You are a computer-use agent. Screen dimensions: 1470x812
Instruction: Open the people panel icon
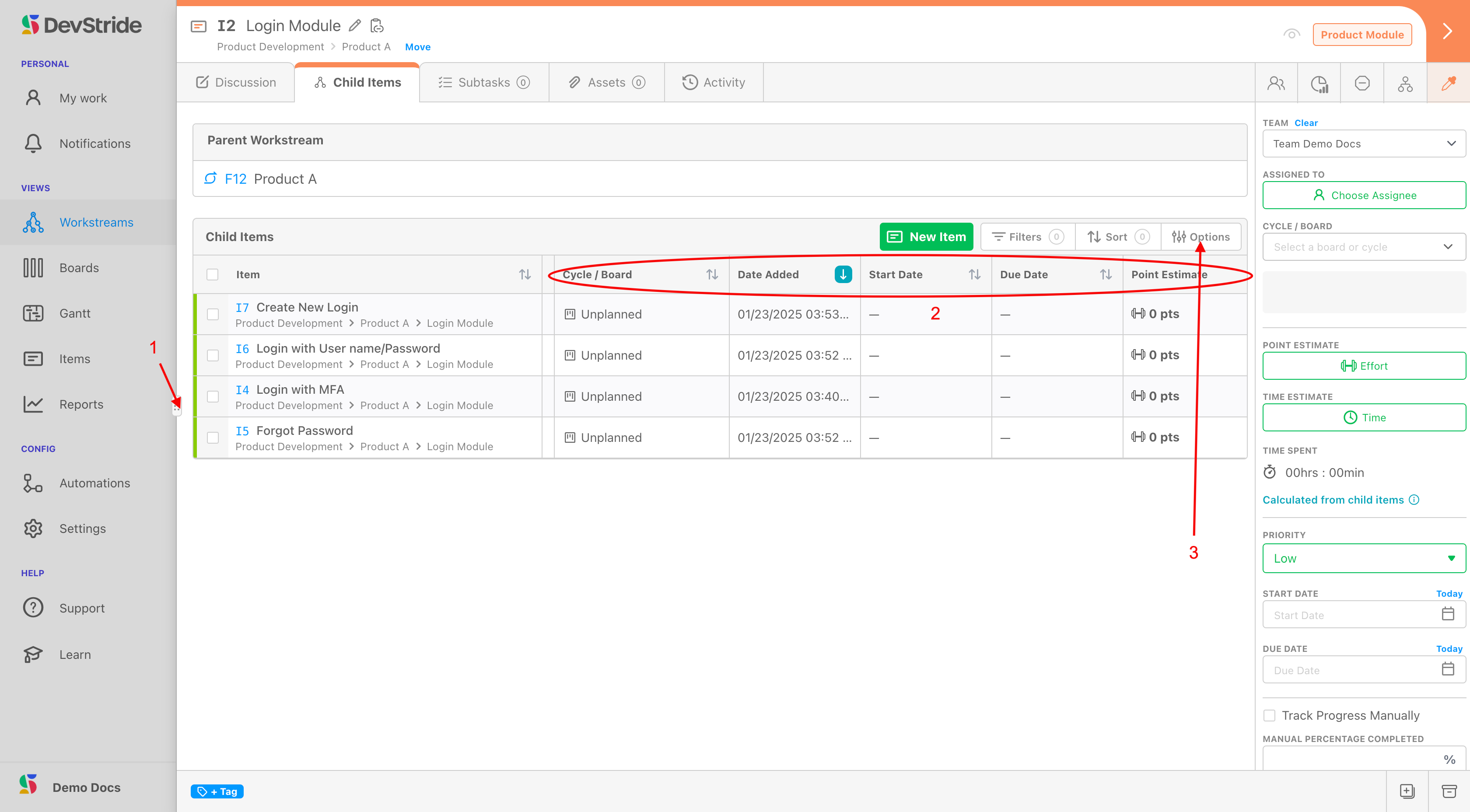pyautogui.click(x=1276, y=83)
